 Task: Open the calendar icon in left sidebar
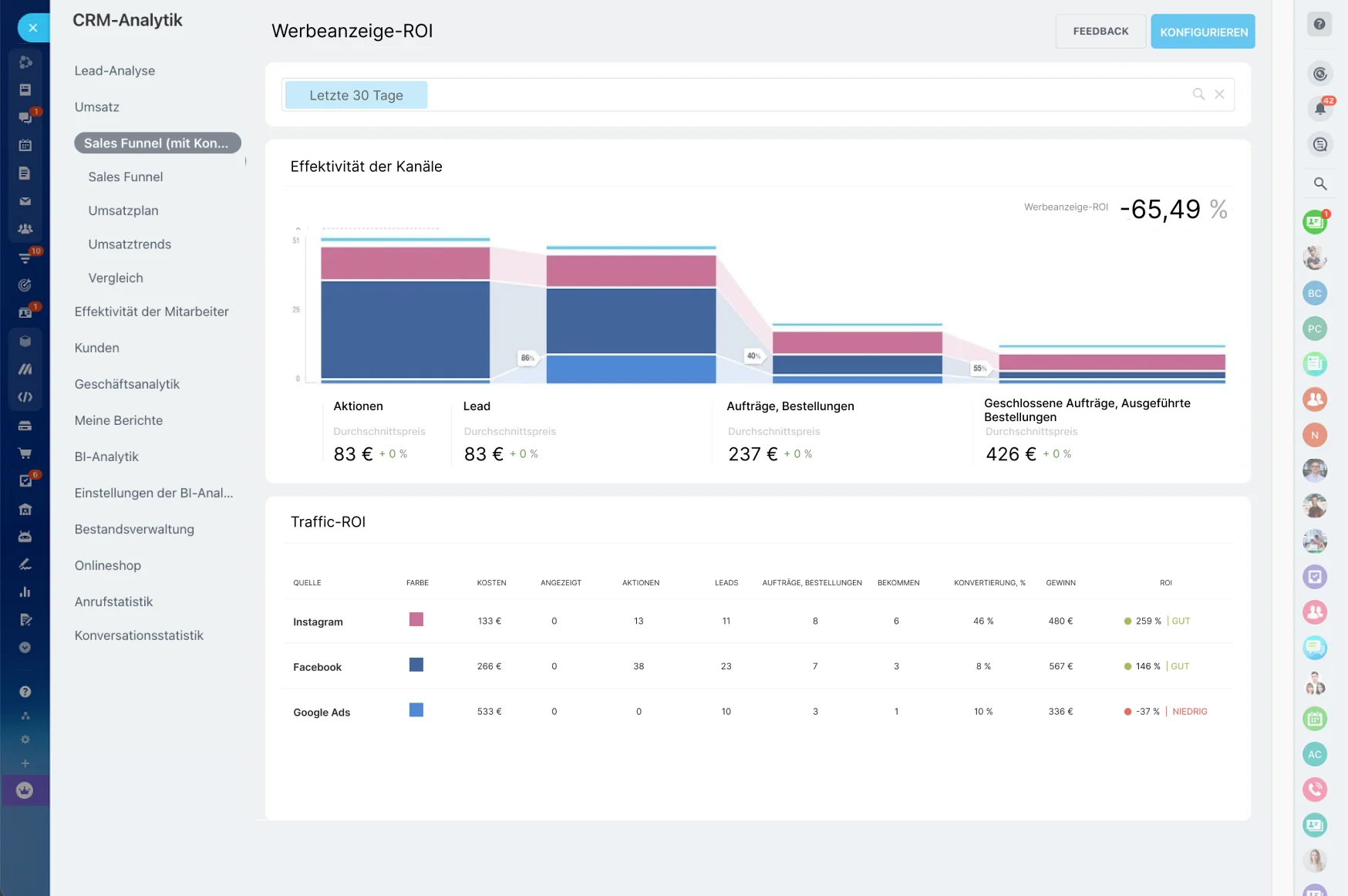[25, 145]
